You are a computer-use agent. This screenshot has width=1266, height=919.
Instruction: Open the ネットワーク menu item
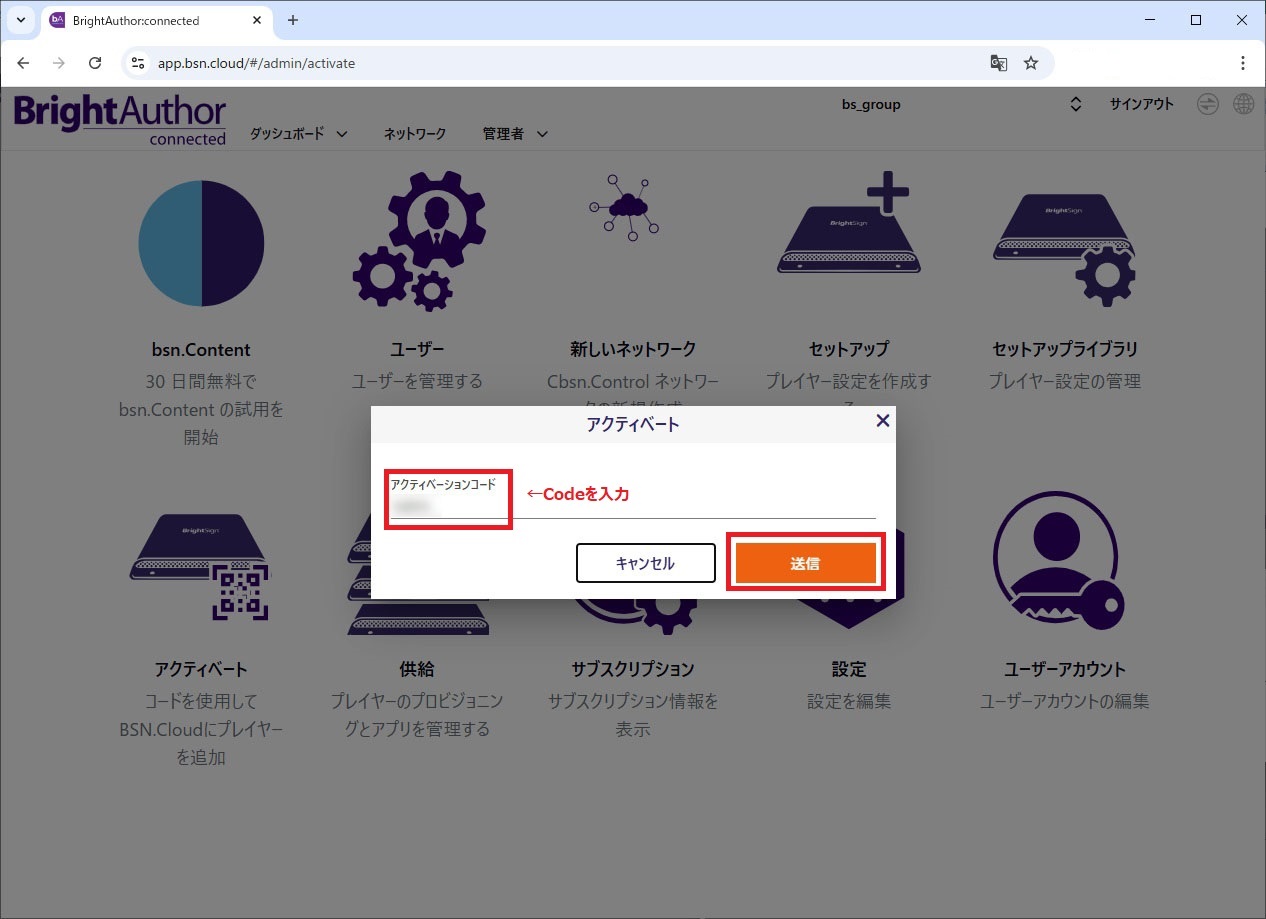tap(415, 133)
